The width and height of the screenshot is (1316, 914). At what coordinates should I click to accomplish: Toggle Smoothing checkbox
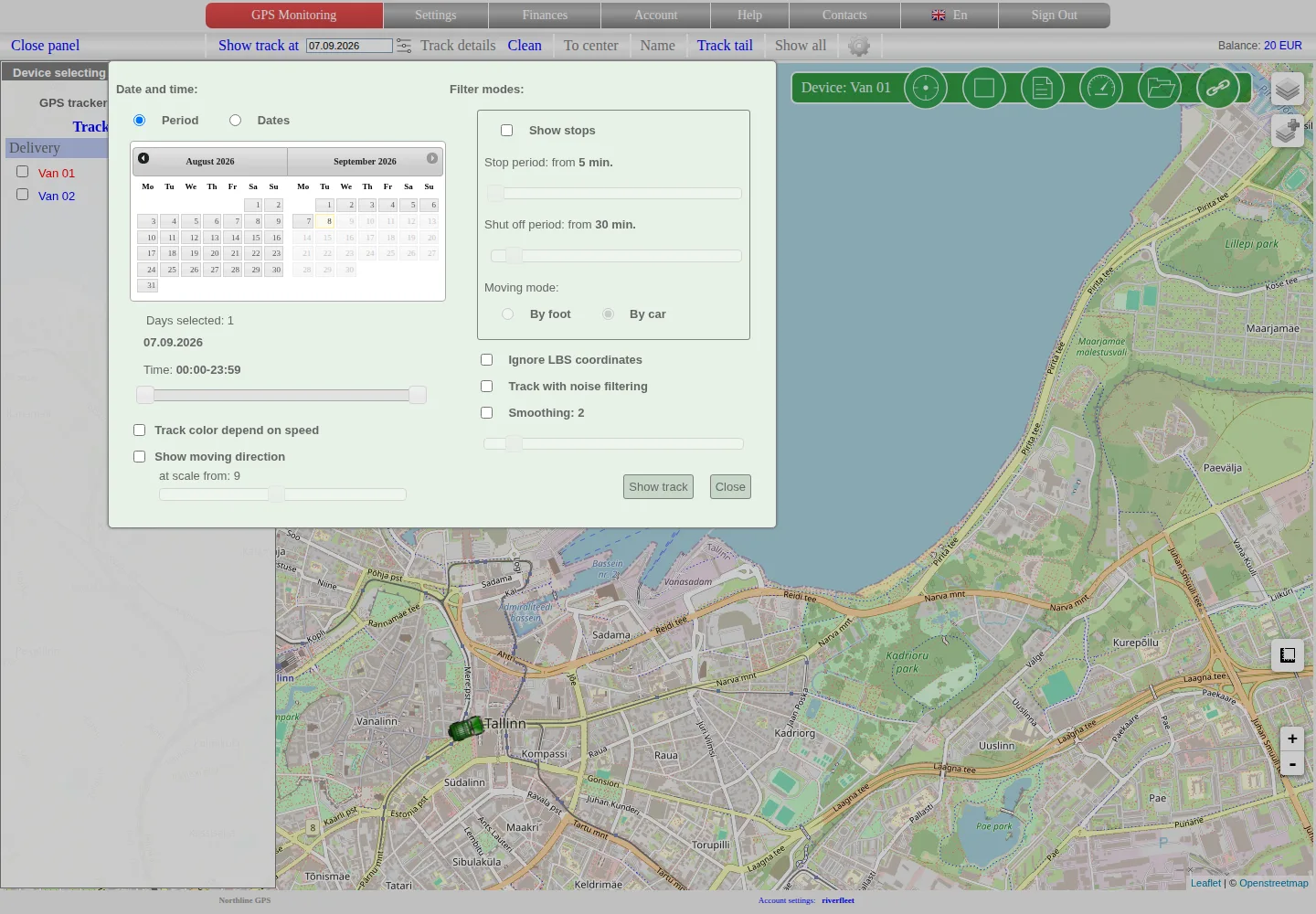(x=487, y=412)
